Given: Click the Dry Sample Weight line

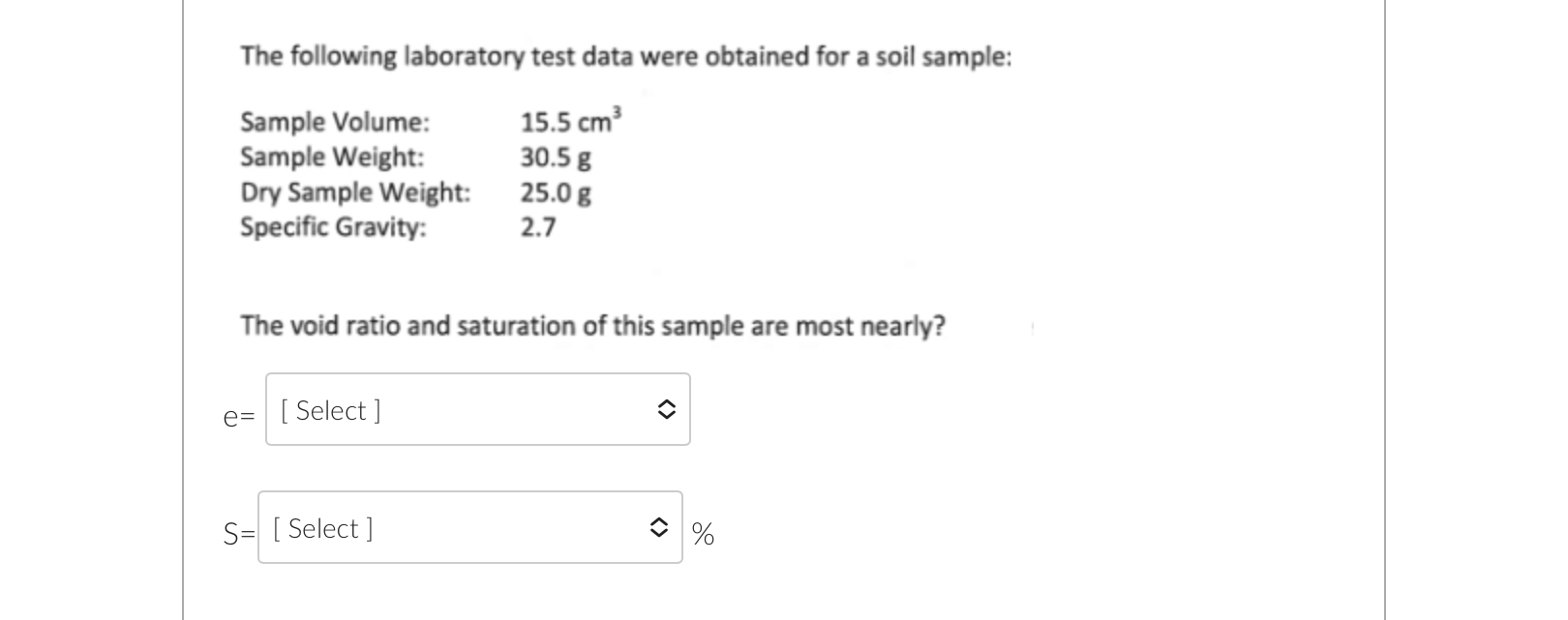Looking at the screenshot, I should pyautogui.click(x=414, y=192).
